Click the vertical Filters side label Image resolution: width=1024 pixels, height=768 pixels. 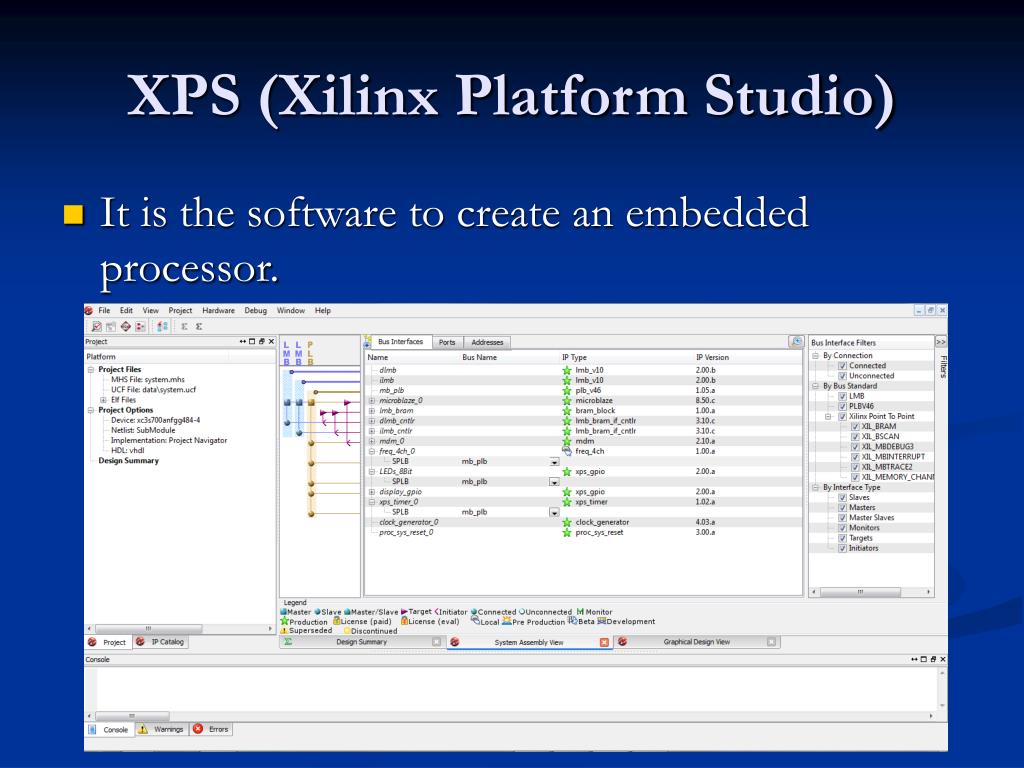point(943,366)
